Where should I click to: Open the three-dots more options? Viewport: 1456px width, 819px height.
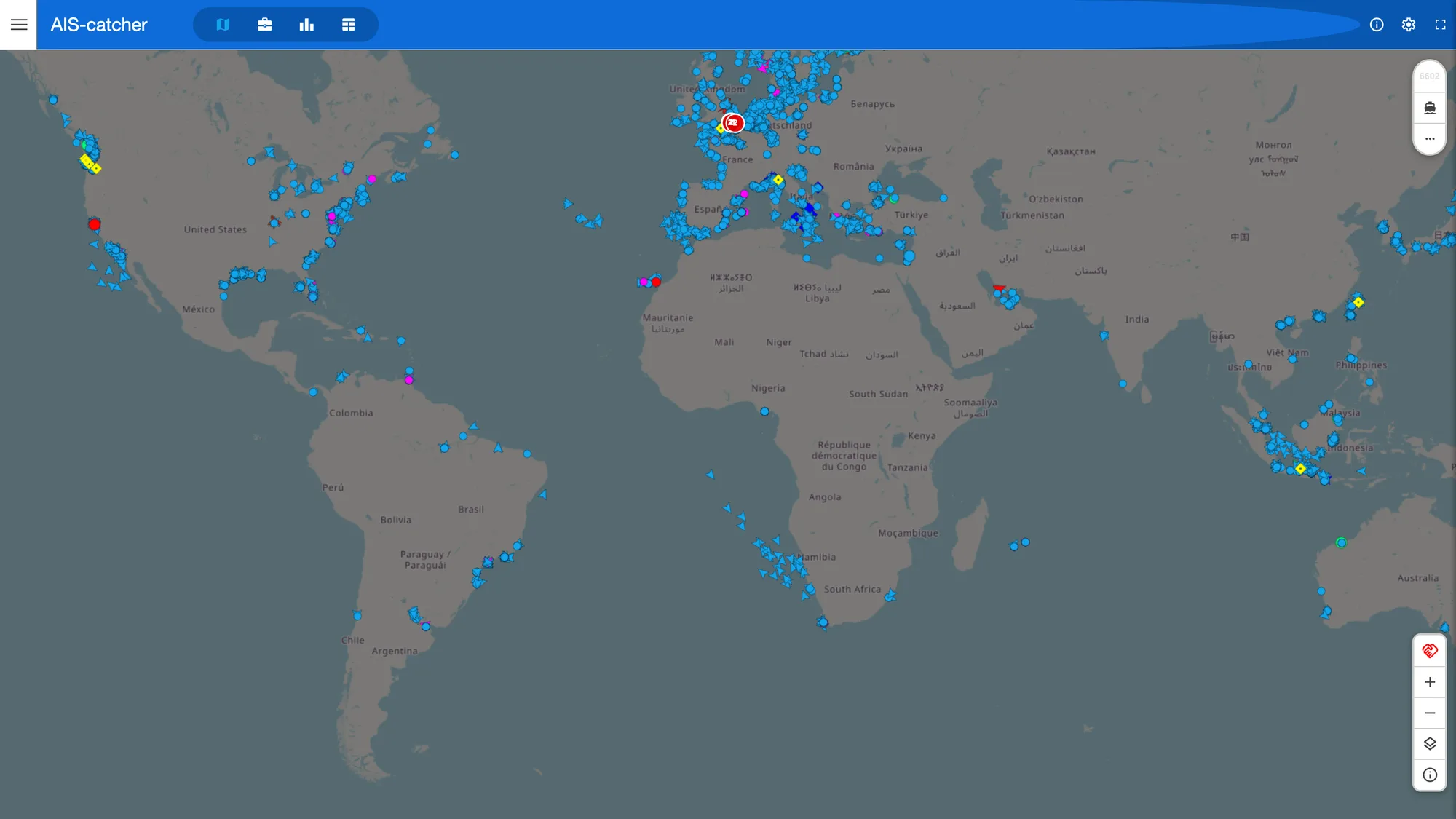point(1430,138)
